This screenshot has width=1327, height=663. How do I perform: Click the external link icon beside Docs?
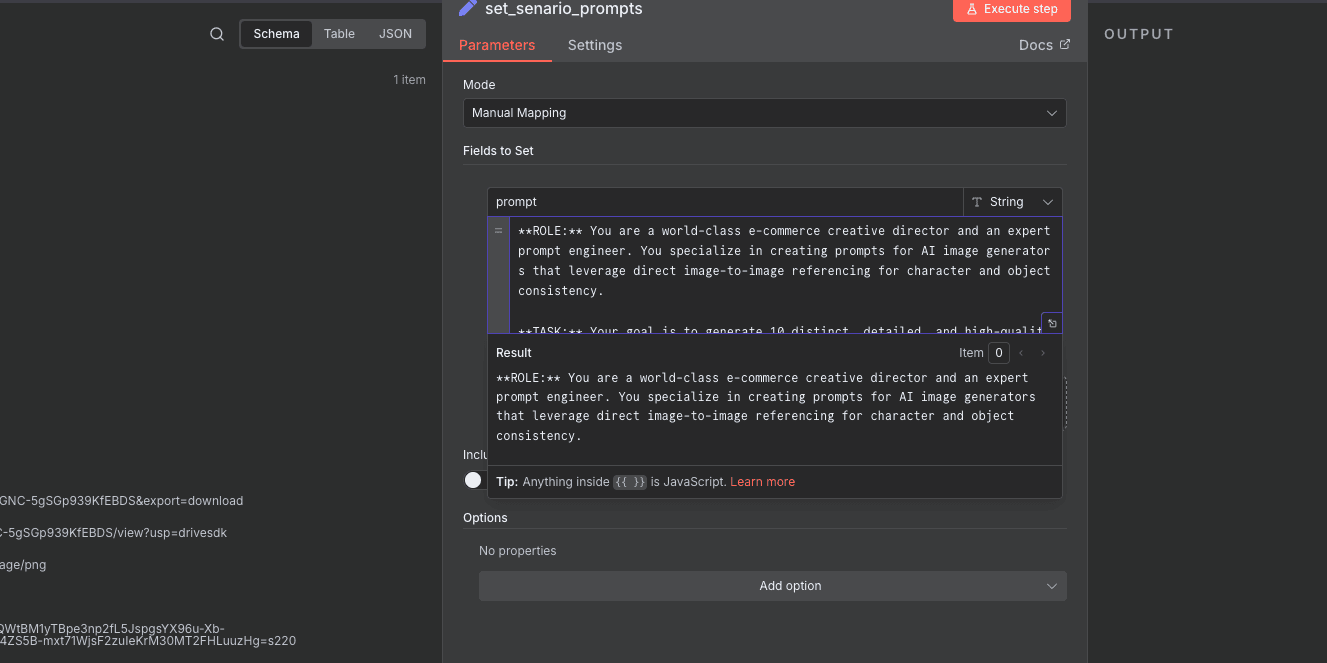click(x=1064, y=45)
